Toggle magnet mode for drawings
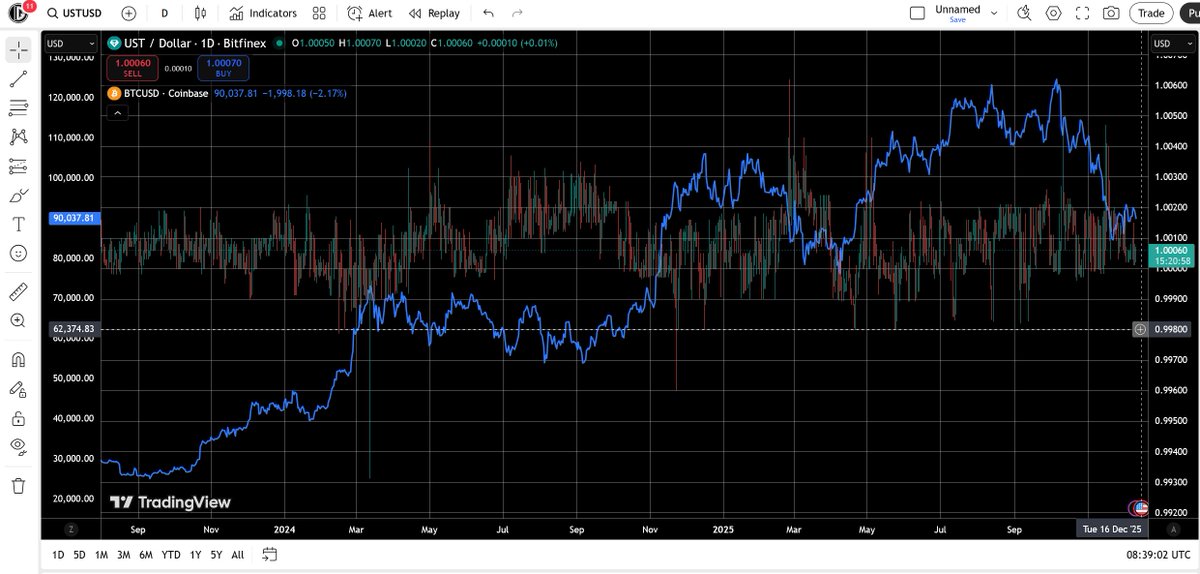 point(18,358)
